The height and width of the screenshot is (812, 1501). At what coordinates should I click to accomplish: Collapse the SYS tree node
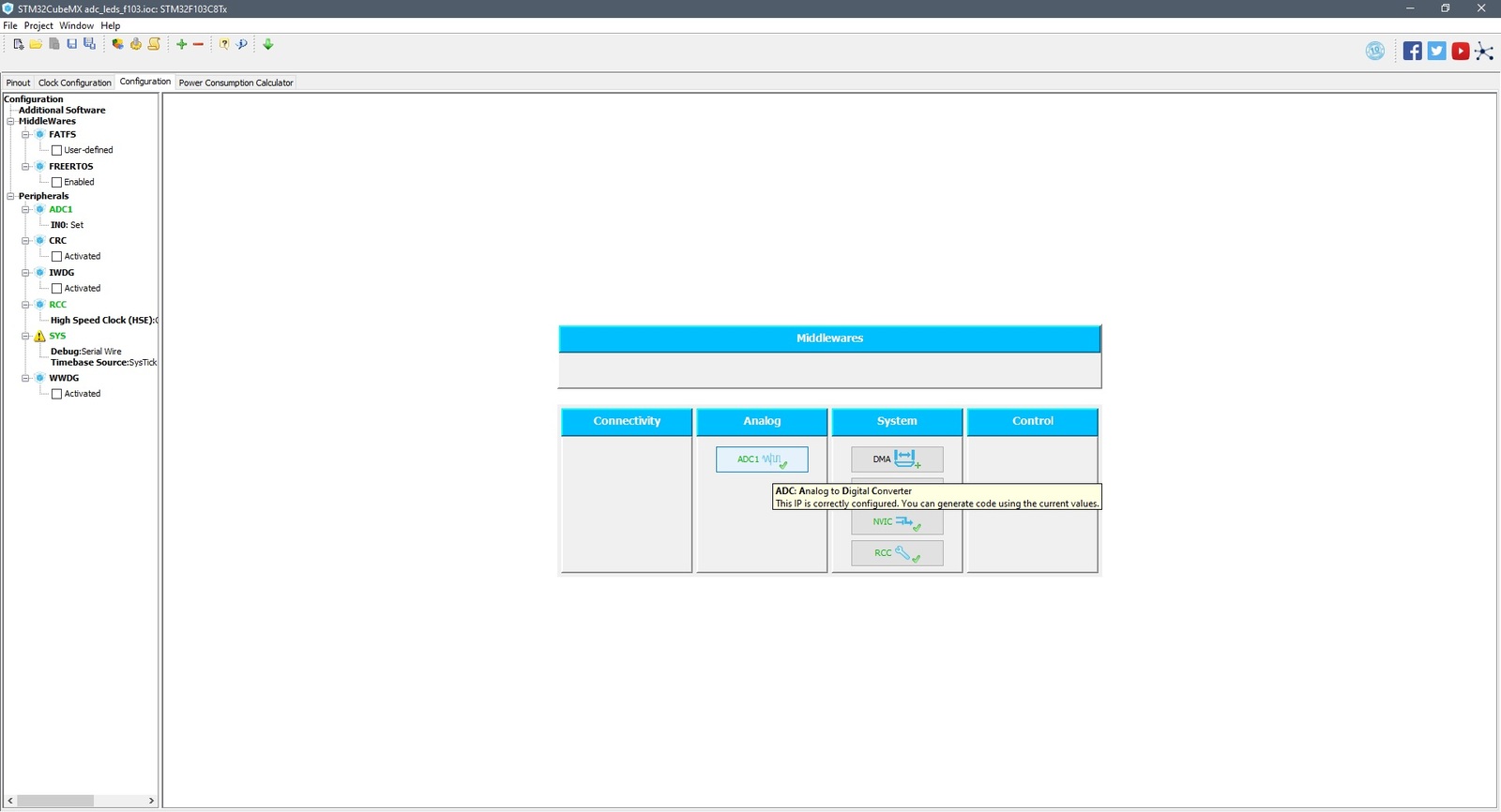click(25, 336)
